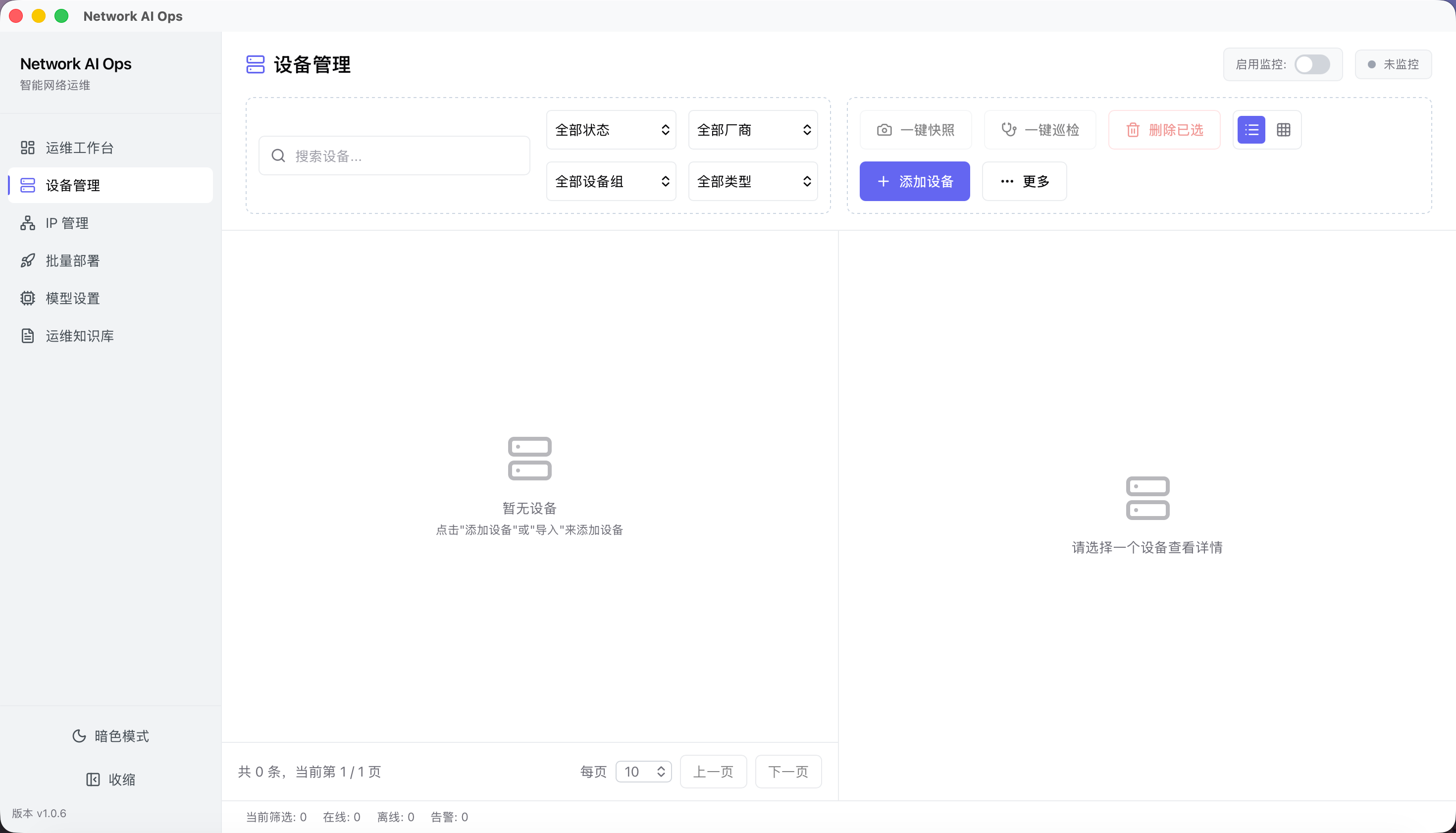Go to IP 管理 in the sidebar
This screenshot has width=1456, height=833.
[67, 223]
